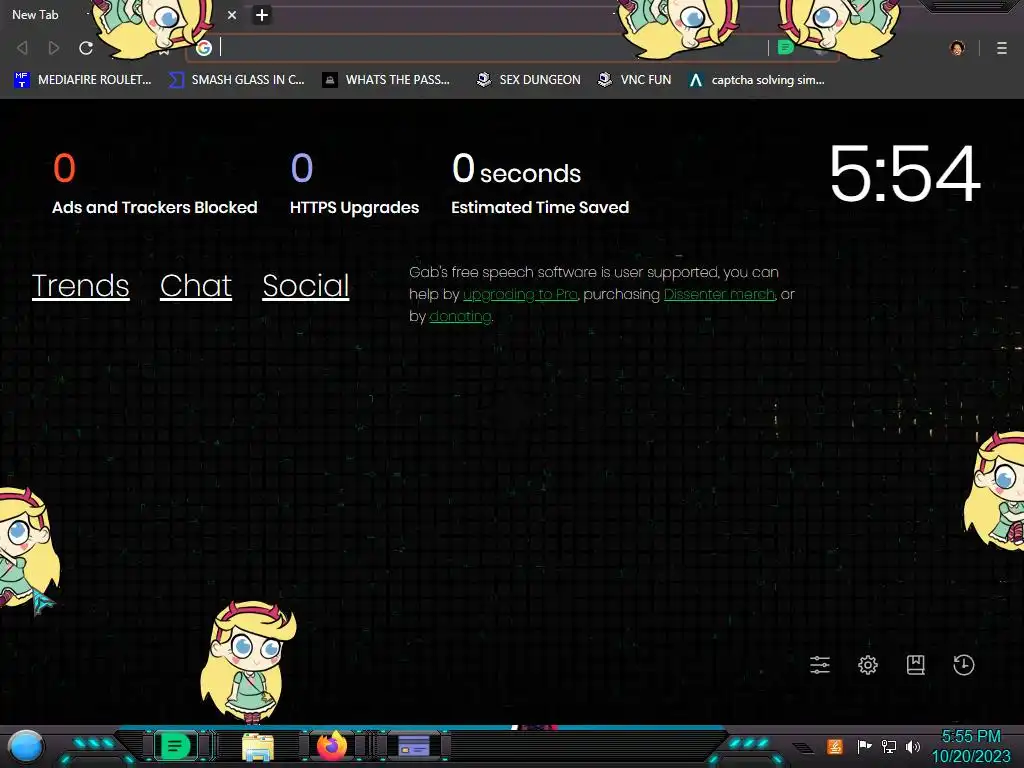Follow the upgrading to Pro link
The width and height of the screenshot is (1024, 768).
(520, 295)
